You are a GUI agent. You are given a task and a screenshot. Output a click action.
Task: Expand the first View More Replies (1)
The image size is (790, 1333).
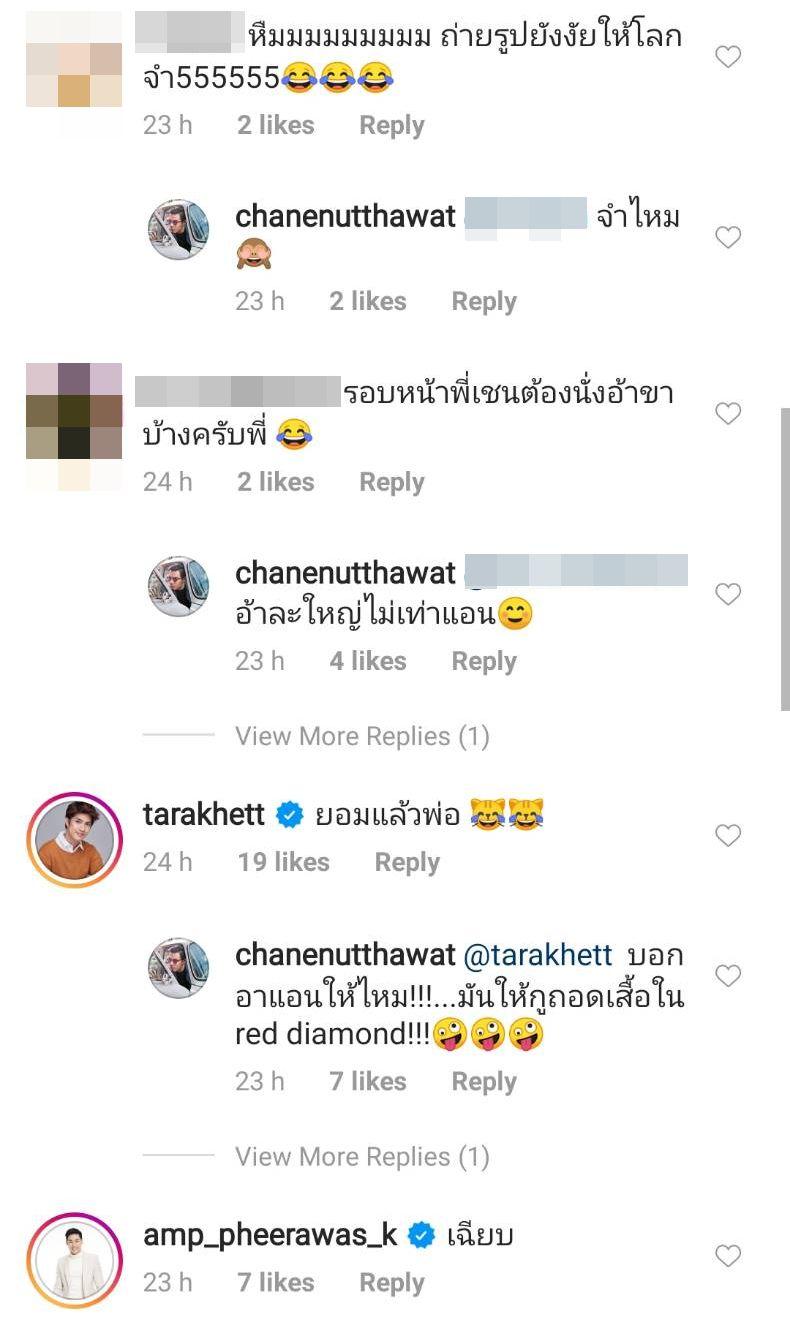362,737
